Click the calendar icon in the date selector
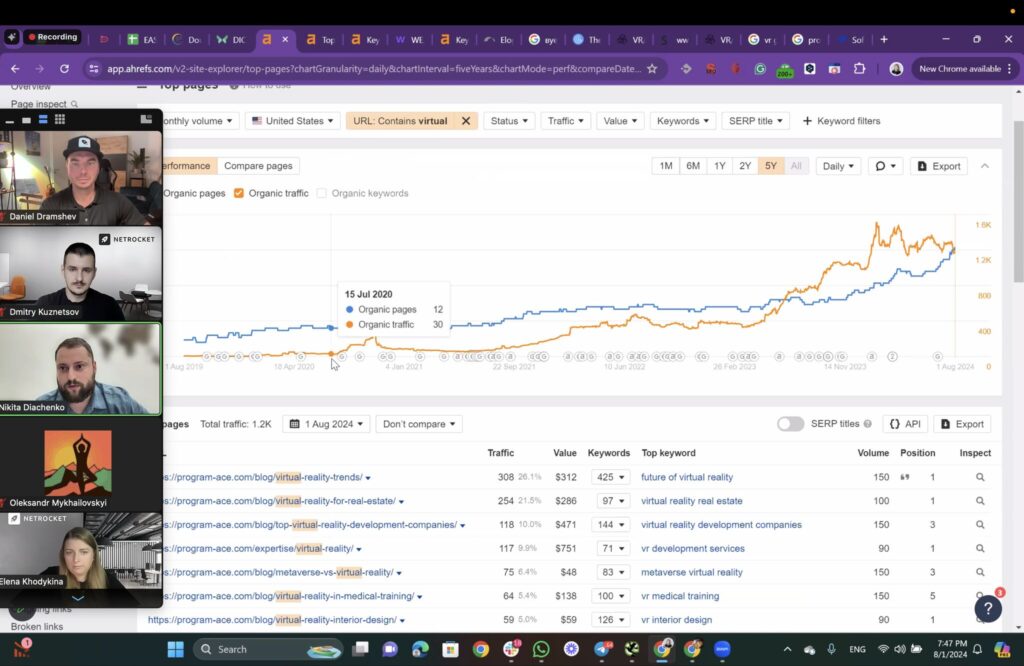Image resolution: width=1024 pixels, height=666 pixels. point(295,424)
